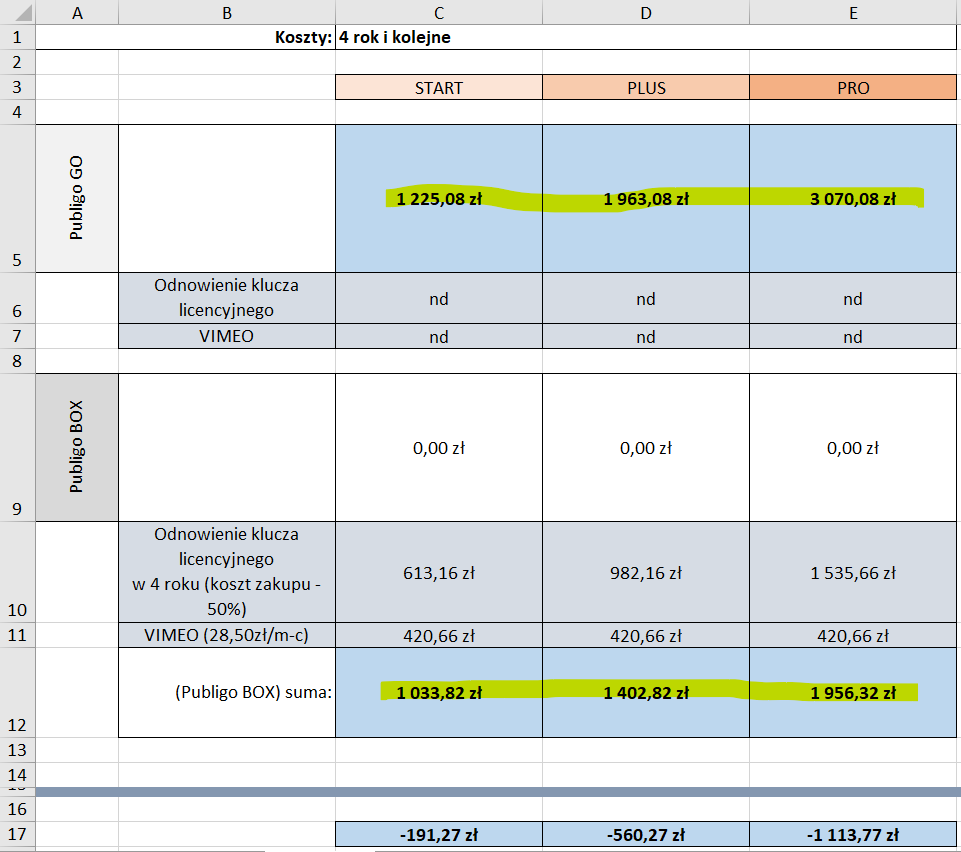Click the column E header
The height and width of the screenshot is (852, 961).
pos(852,12)
